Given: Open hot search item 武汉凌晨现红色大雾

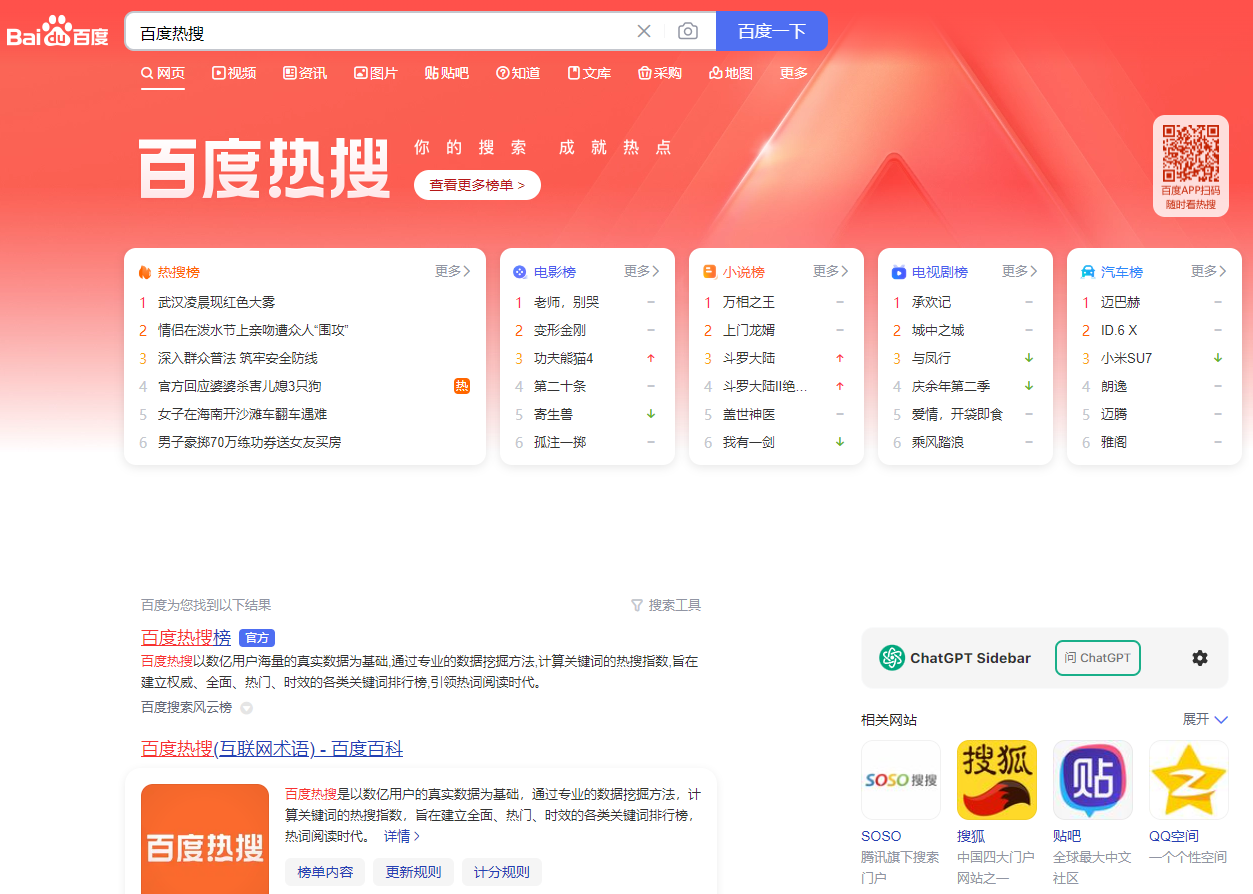Looking at the screenshot, I should point(216,302).
